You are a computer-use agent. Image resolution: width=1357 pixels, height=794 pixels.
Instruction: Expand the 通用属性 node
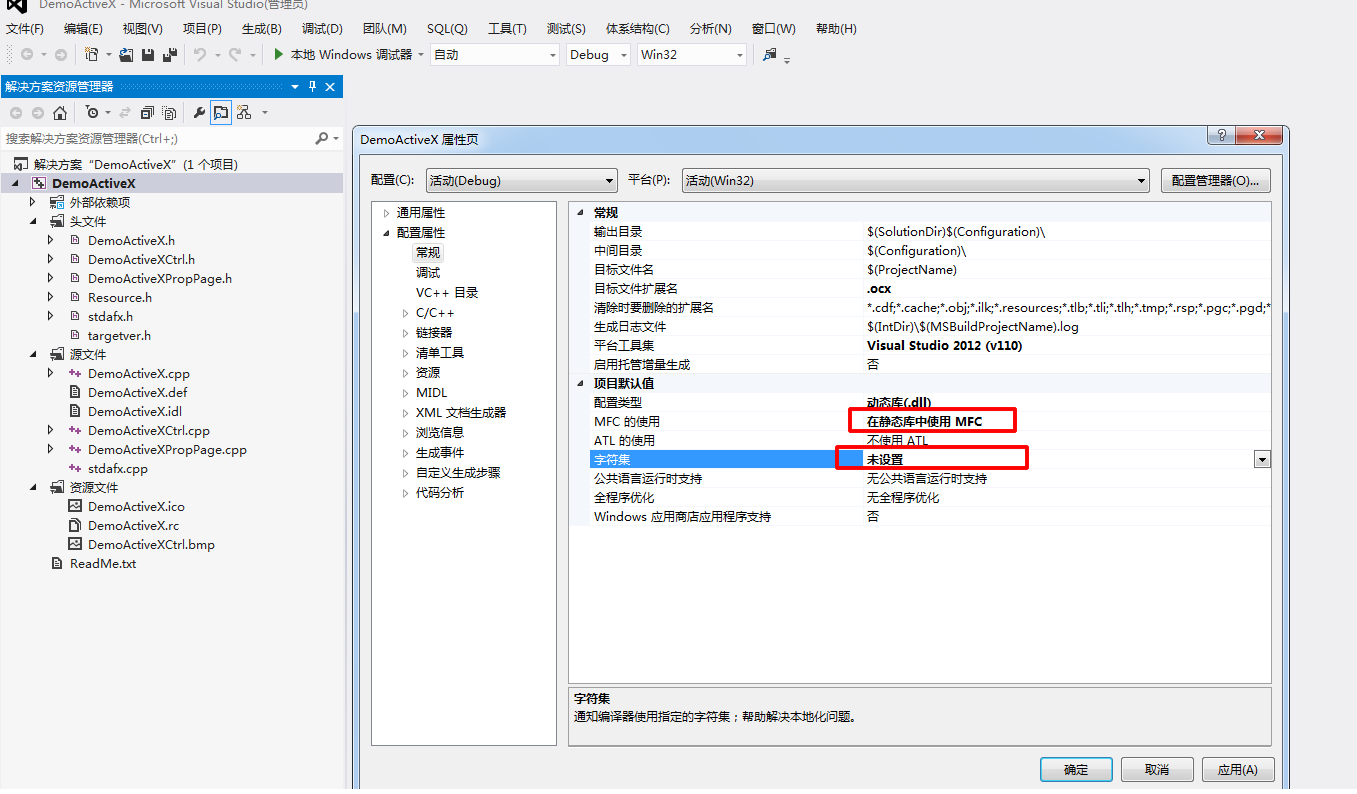pos(386,213)
